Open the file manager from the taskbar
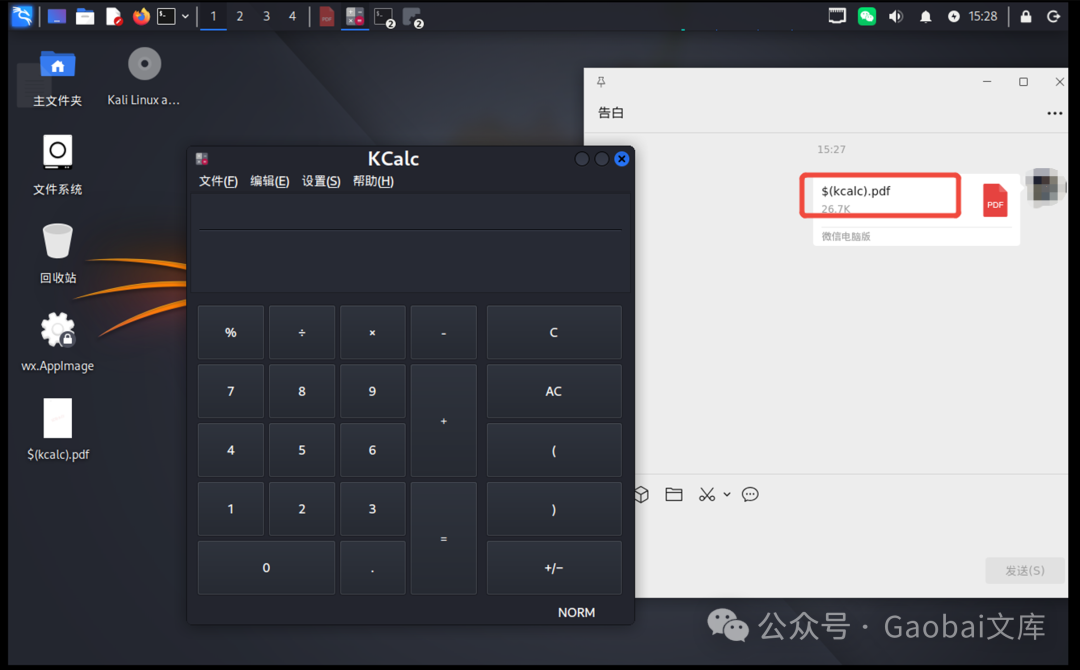This screenshot has width=1080, height=670. [85, 16]
